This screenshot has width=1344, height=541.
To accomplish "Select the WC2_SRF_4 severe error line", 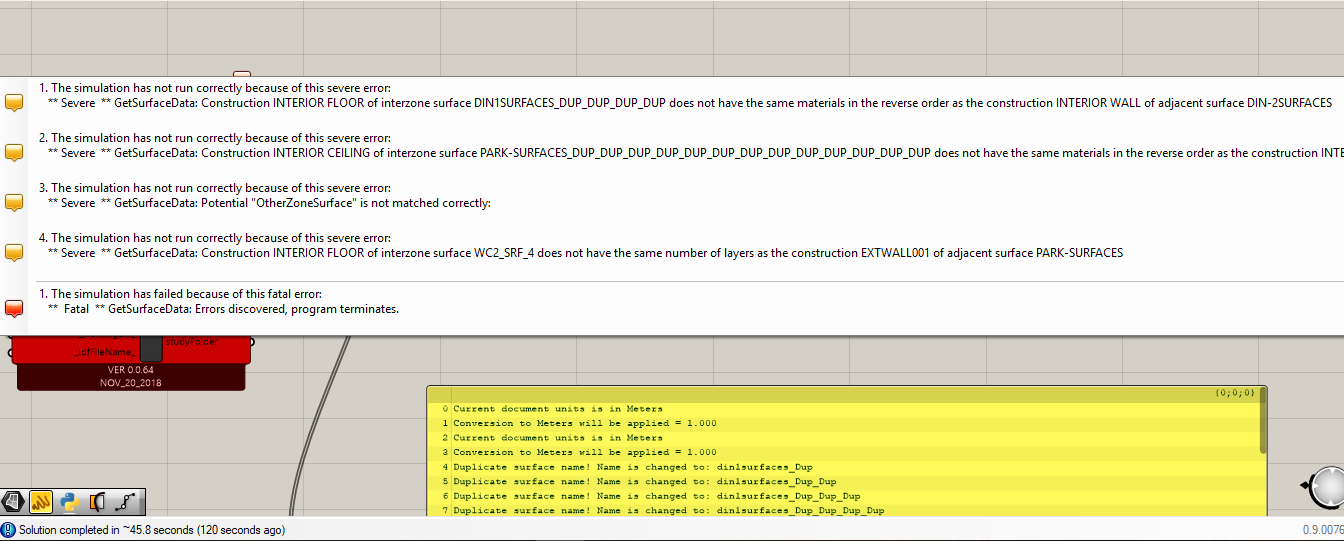I will pyautogui.click(x=585, y=253).
